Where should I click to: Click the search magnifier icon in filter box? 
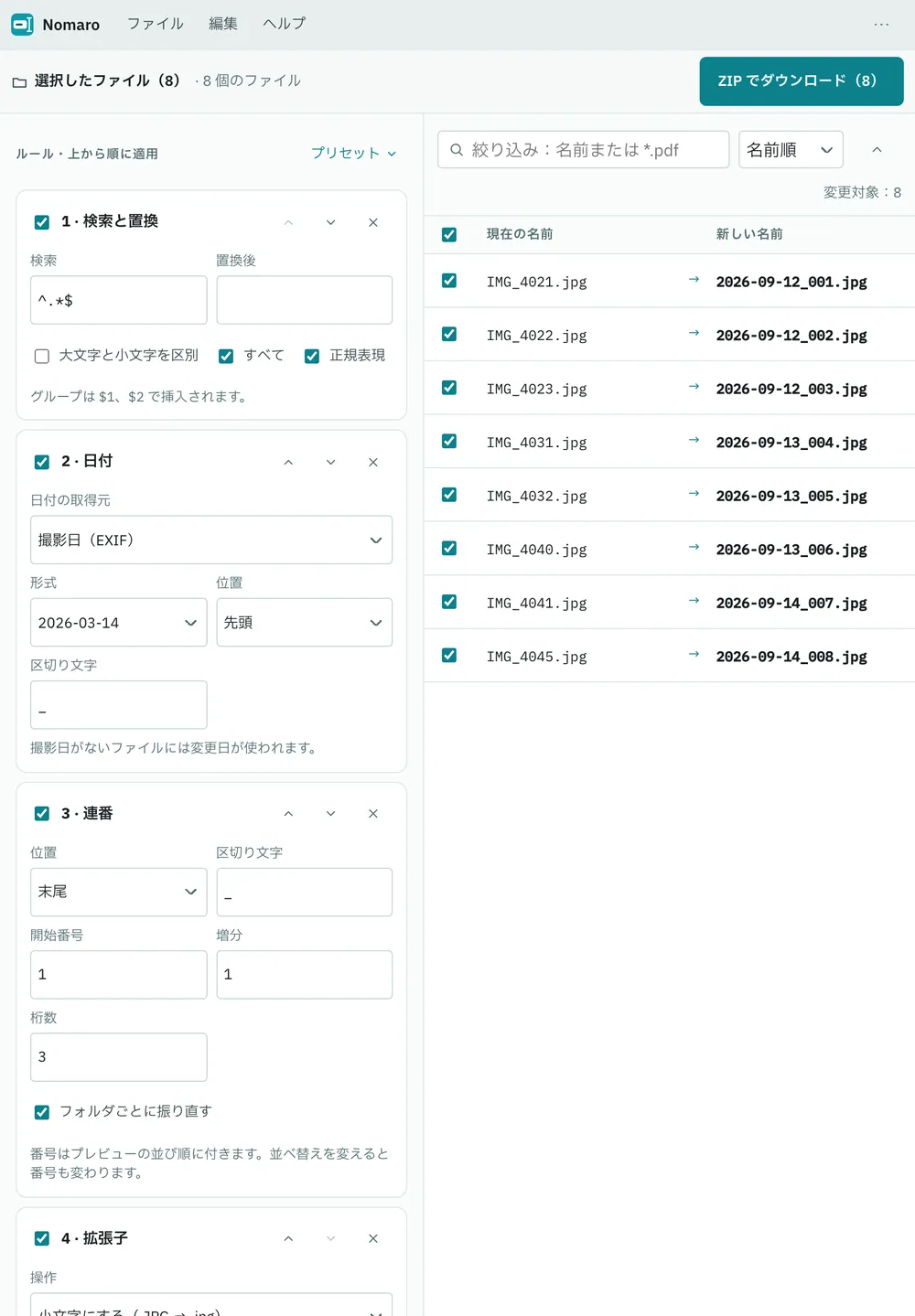pyautogui.click(x=457, y=150)
